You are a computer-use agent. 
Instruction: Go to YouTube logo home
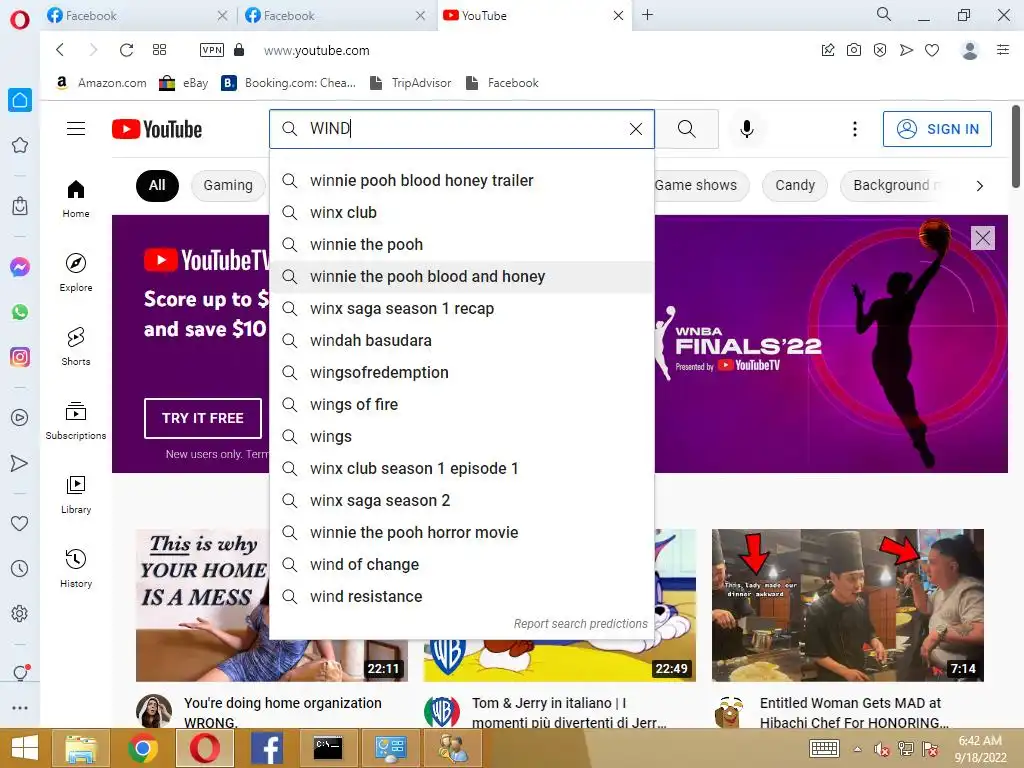pos(157,129)
